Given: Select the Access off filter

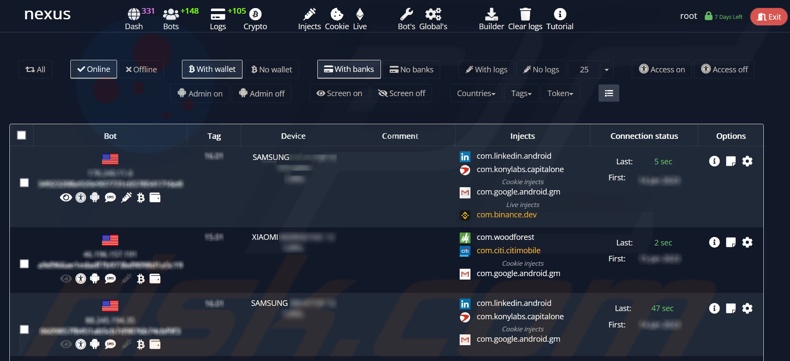Looking at the screenshot, I should [x=725, y=69].
